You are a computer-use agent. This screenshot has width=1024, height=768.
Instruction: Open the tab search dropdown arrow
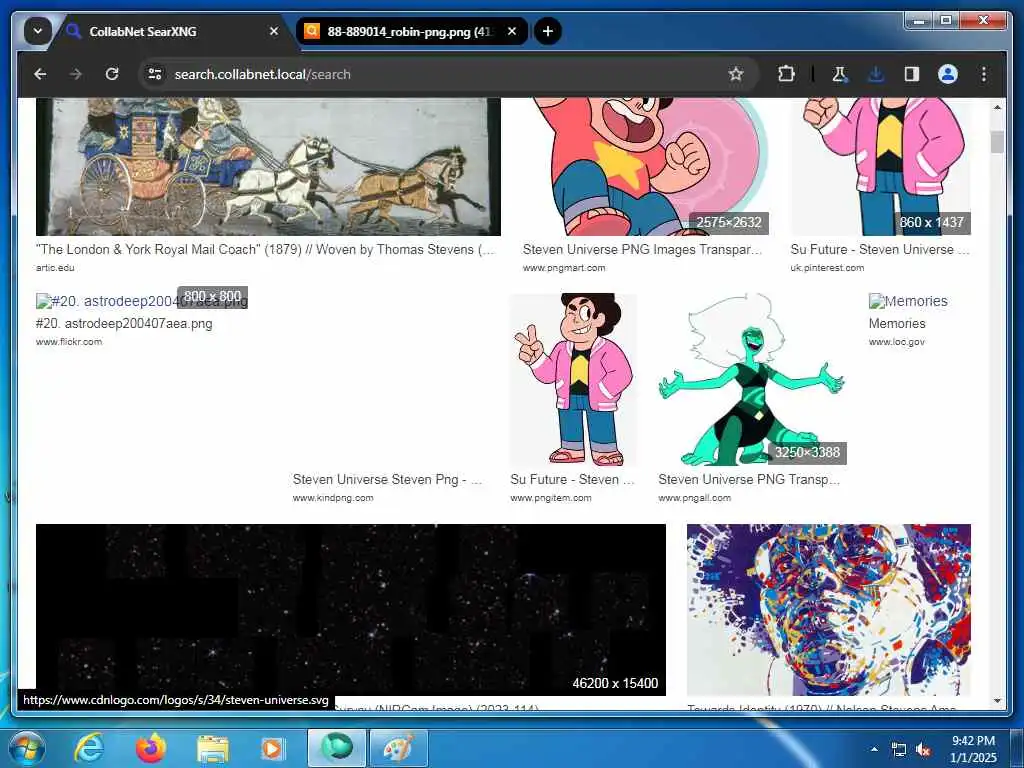38,31
